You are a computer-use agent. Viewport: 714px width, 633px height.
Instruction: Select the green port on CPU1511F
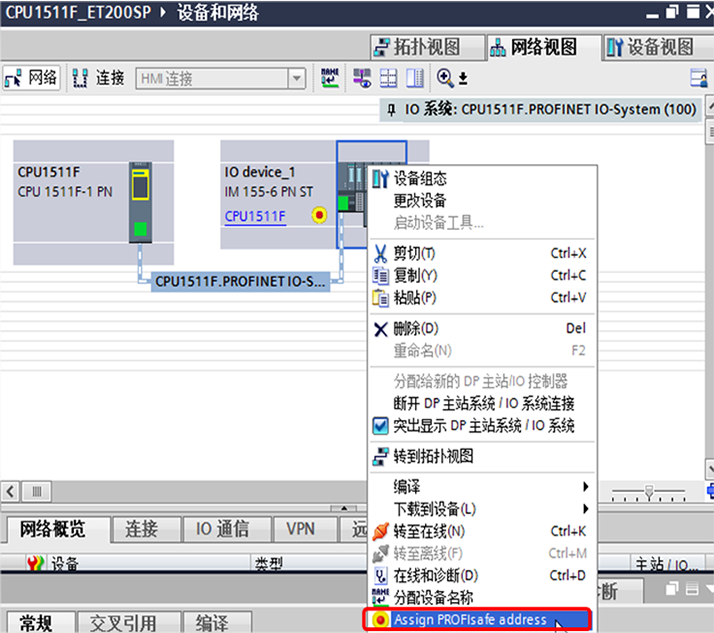140,229
